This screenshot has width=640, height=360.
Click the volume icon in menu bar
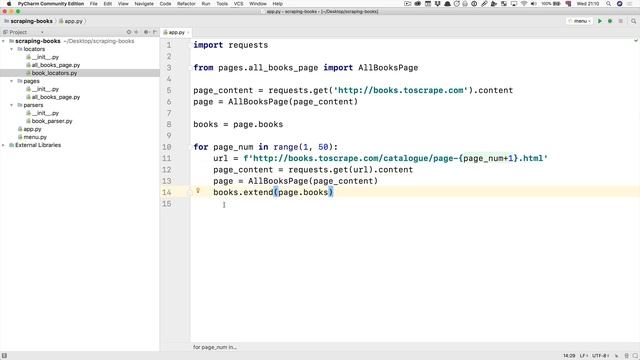click(x=533, y=4)
